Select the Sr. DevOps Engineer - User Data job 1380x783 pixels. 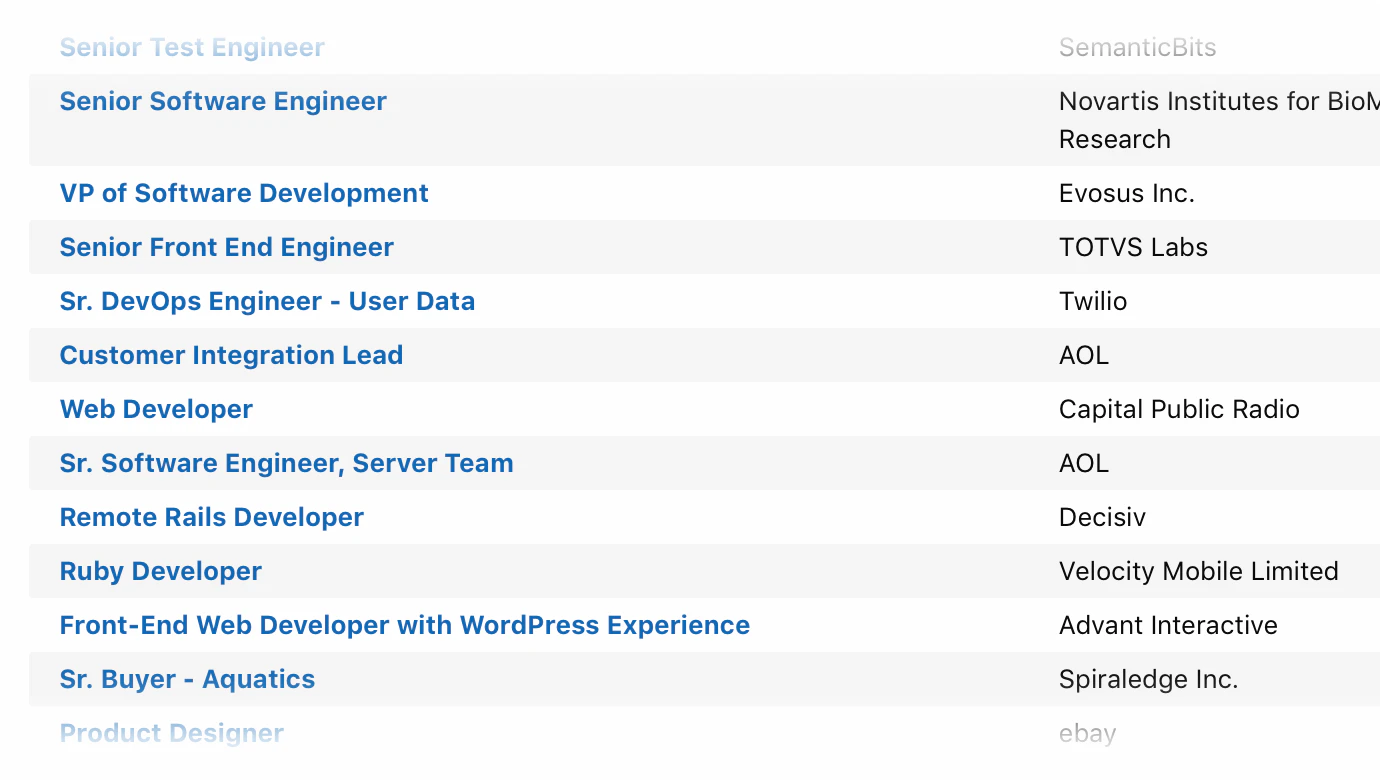[x=267, y=301]
